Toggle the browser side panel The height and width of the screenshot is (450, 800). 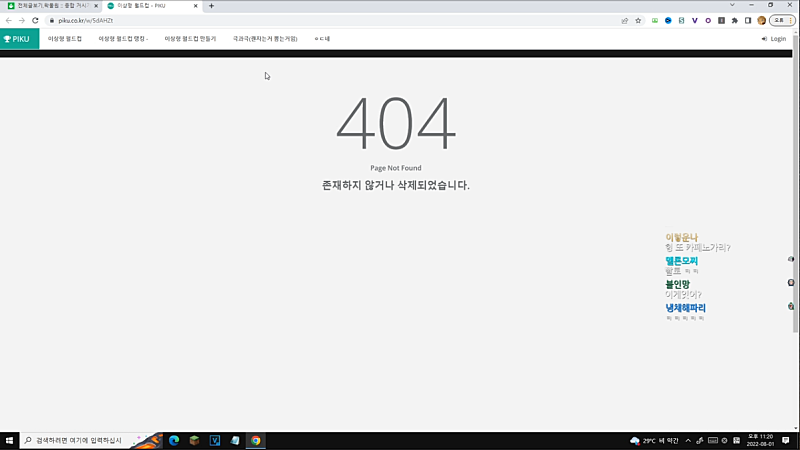pos(748,20)
